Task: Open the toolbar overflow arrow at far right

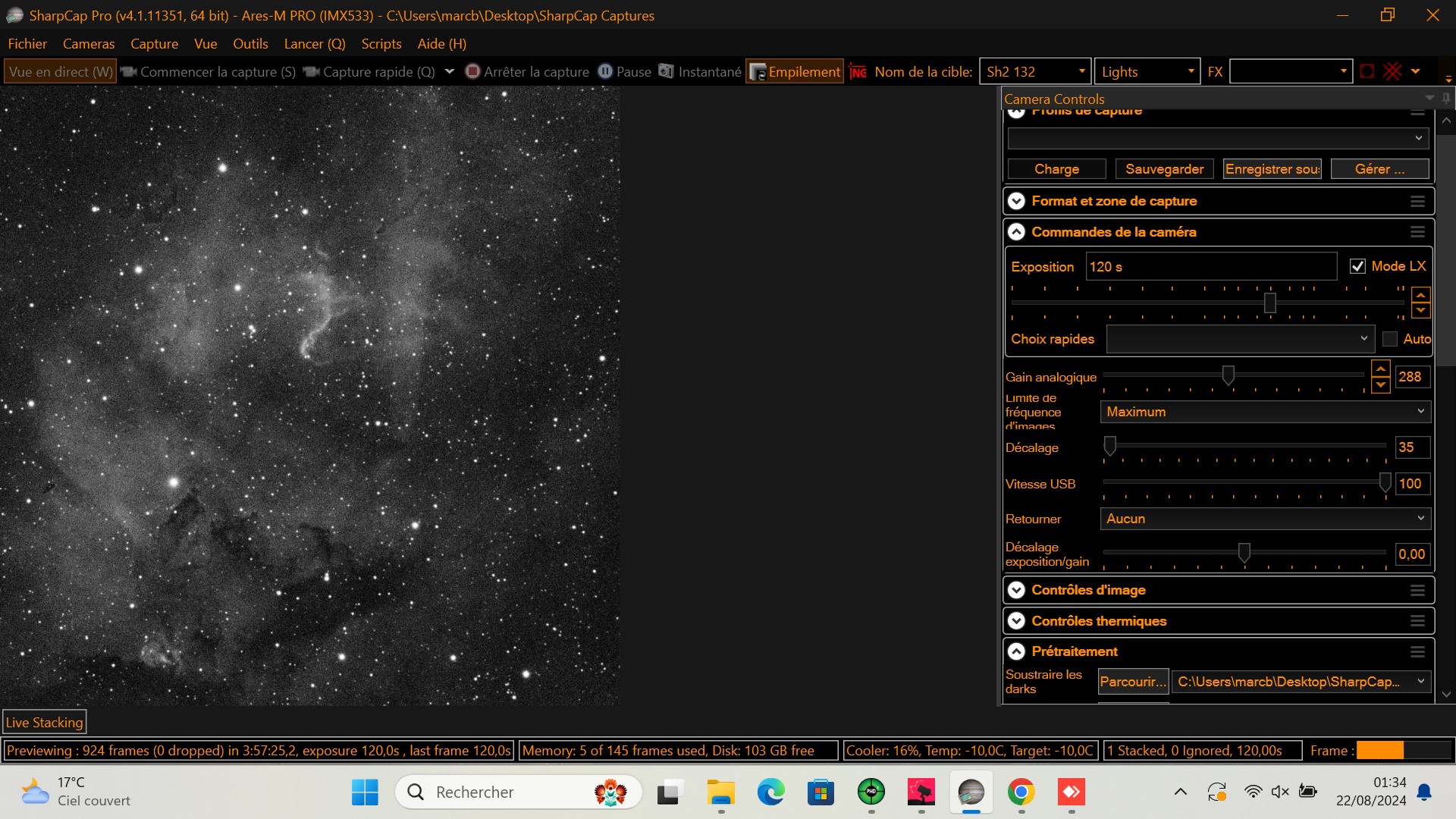Action: pyautogui.click(x=1448, y=79)
